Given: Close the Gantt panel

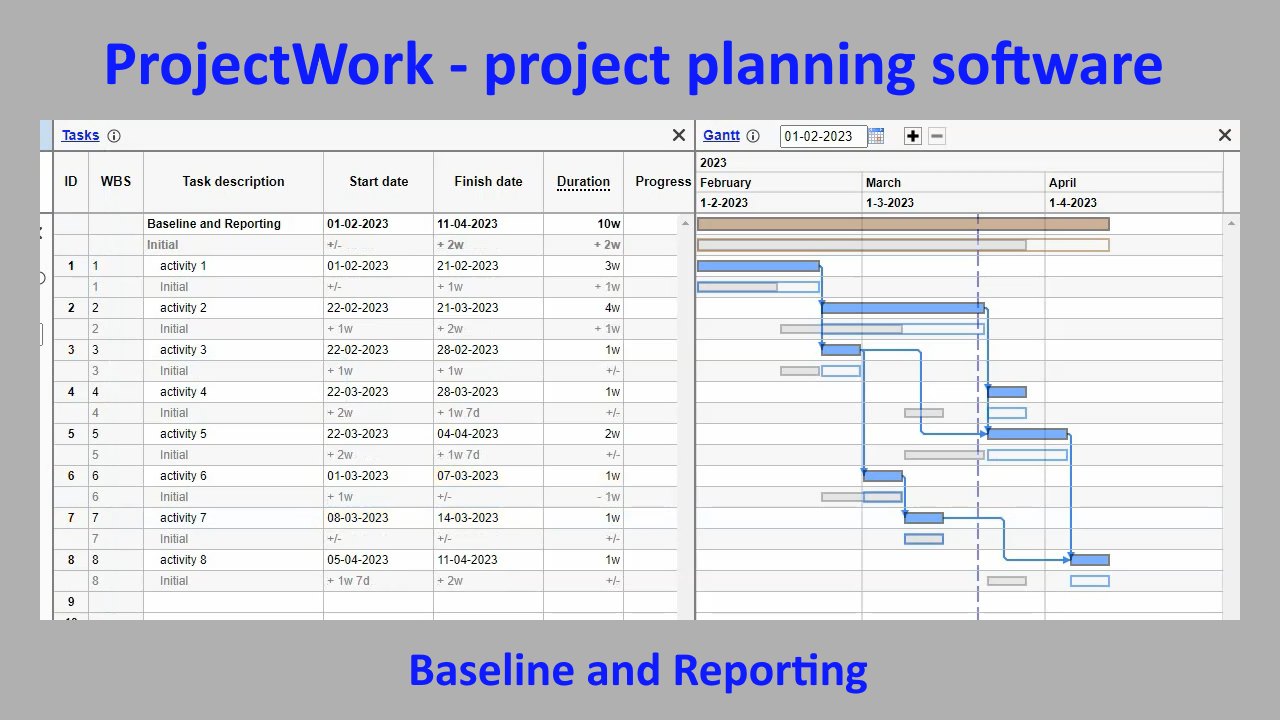Looking at the screenshot, I should pyautogui.click(x=1225, y=135).
